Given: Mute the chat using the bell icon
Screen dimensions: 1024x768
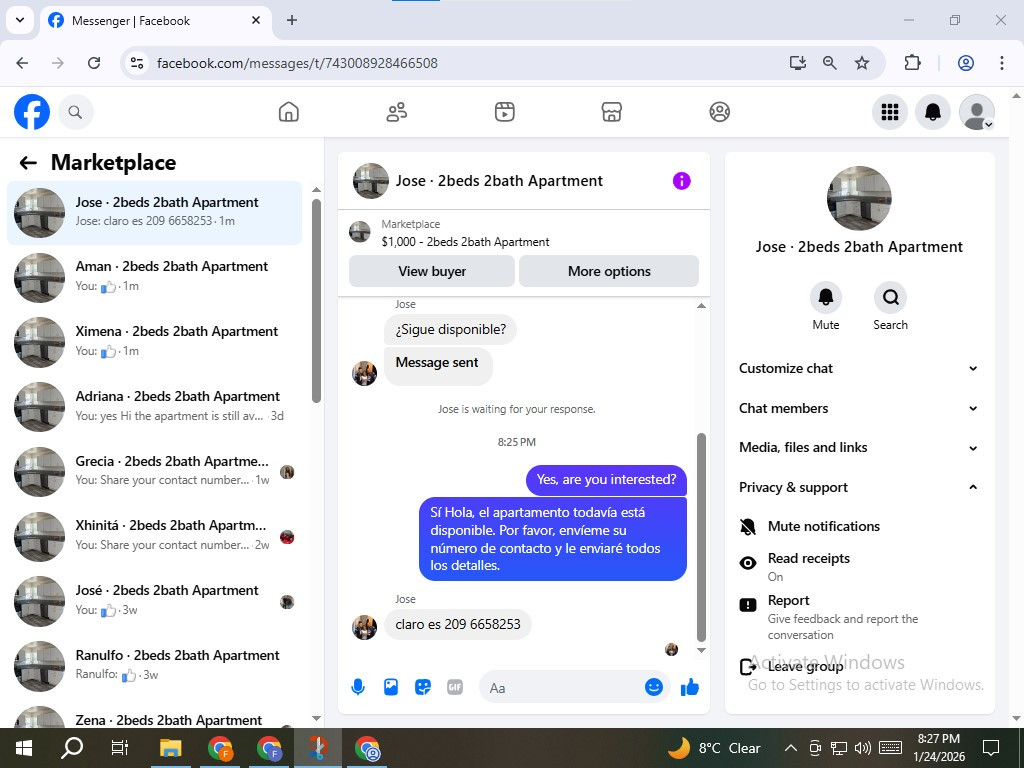Looking at the screenshot, I should pyautogui.click(x=825, y=298).
